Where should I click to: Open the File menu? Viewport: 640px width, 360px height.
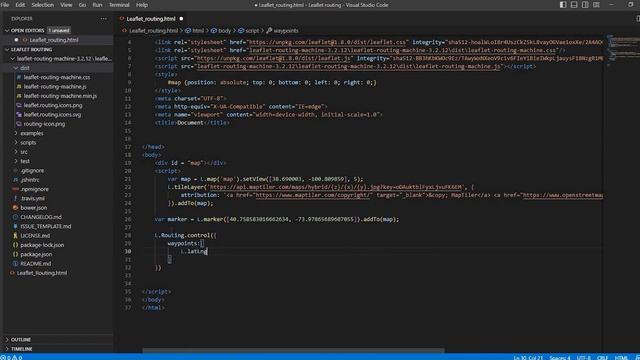[5, 5]
